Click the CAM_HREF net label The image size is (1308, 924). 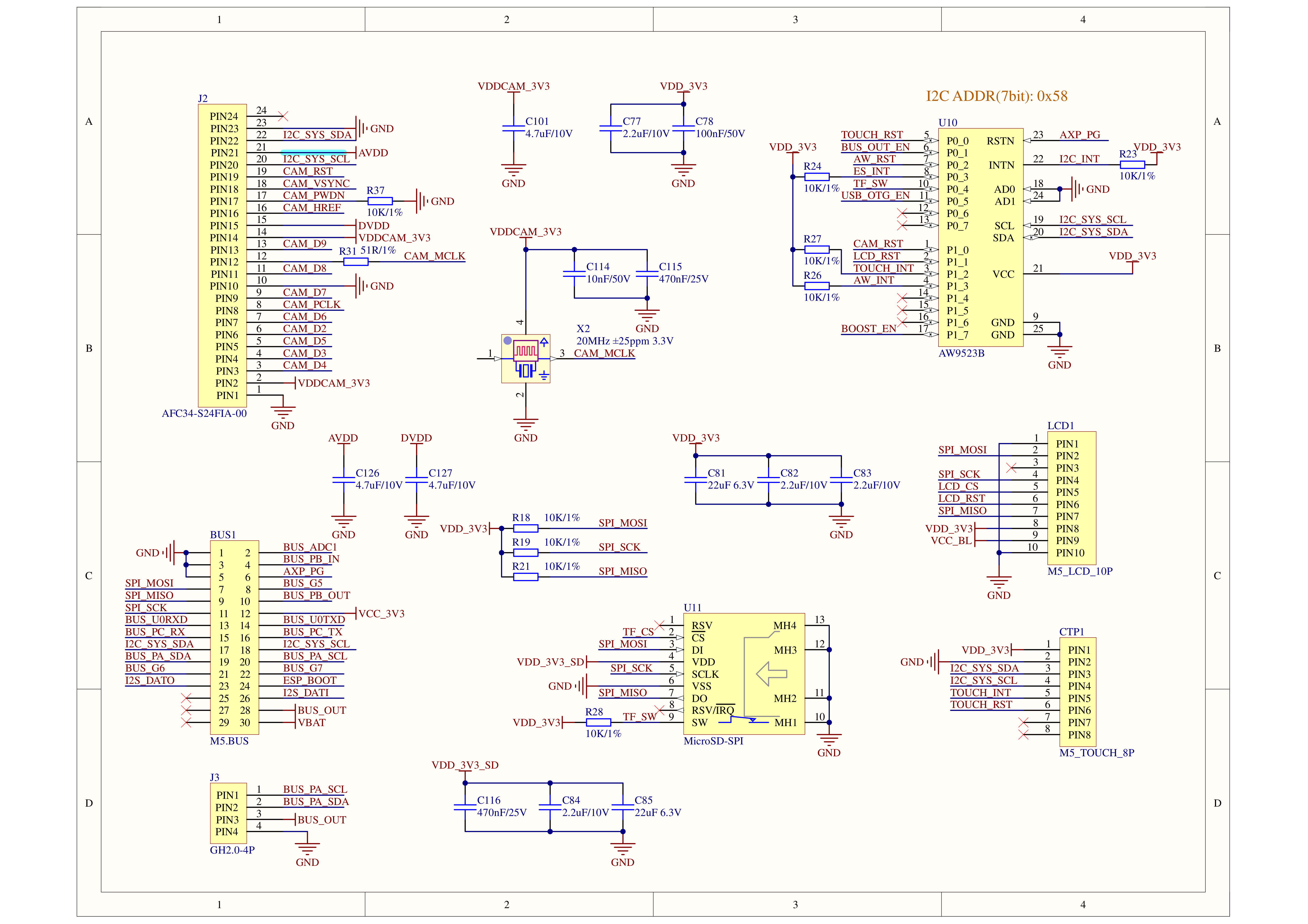[x=312, y=208]
